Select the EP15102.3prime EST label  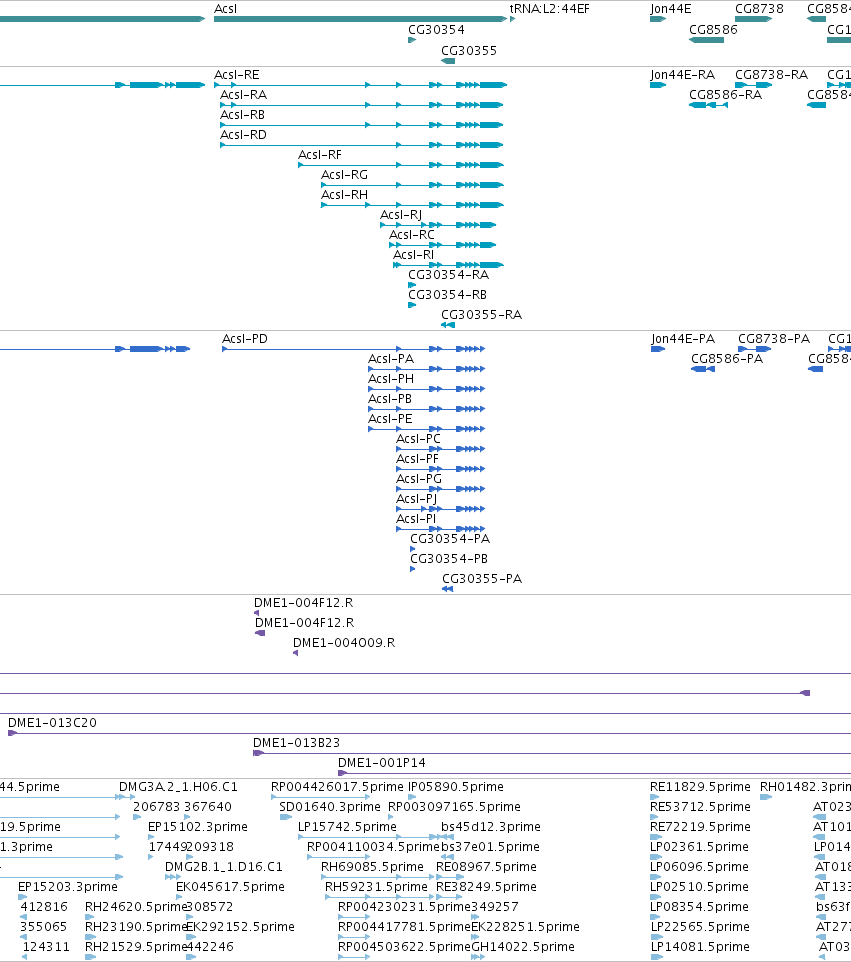click(198, 827)
